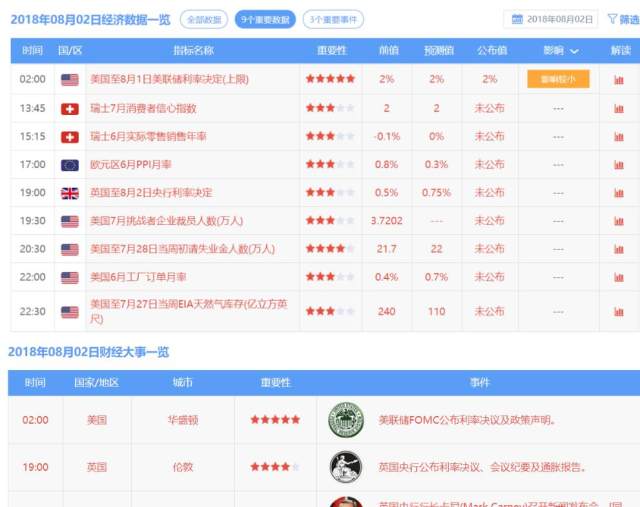Viewport: 640px width, 507px height.
Task: Click four-star rating in 伦敦 event row
Action: tap(276, 467)
